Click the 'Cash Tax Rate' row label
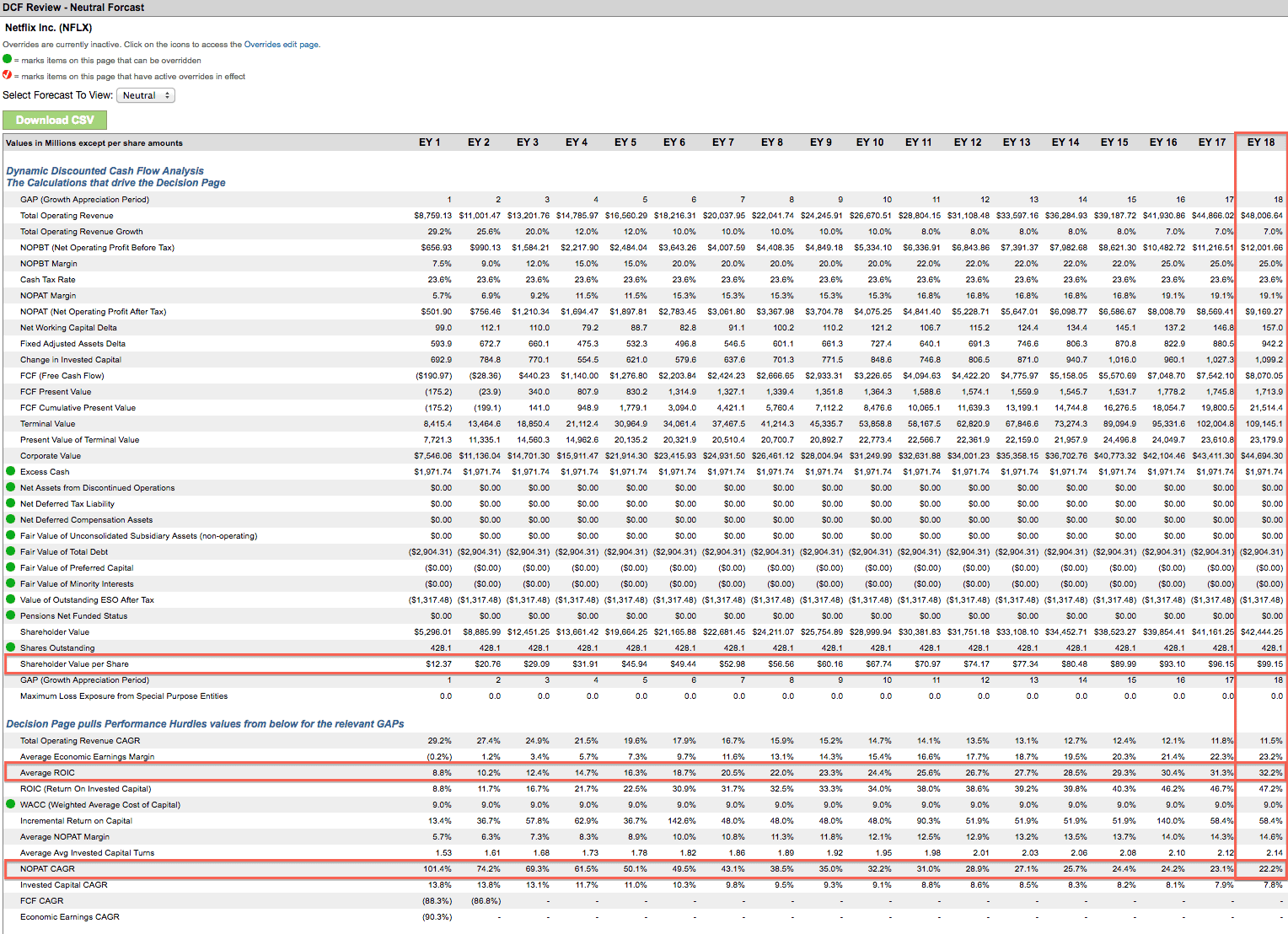 (x=48, y=280)
